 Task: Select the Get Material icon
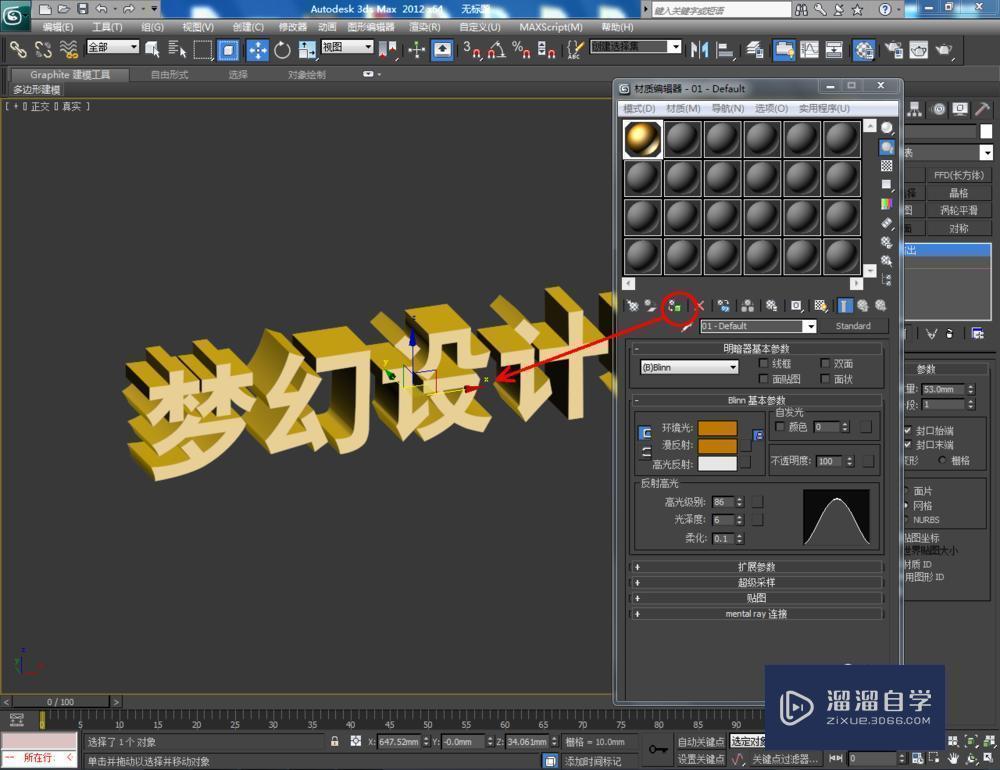(x=633, y=306)
